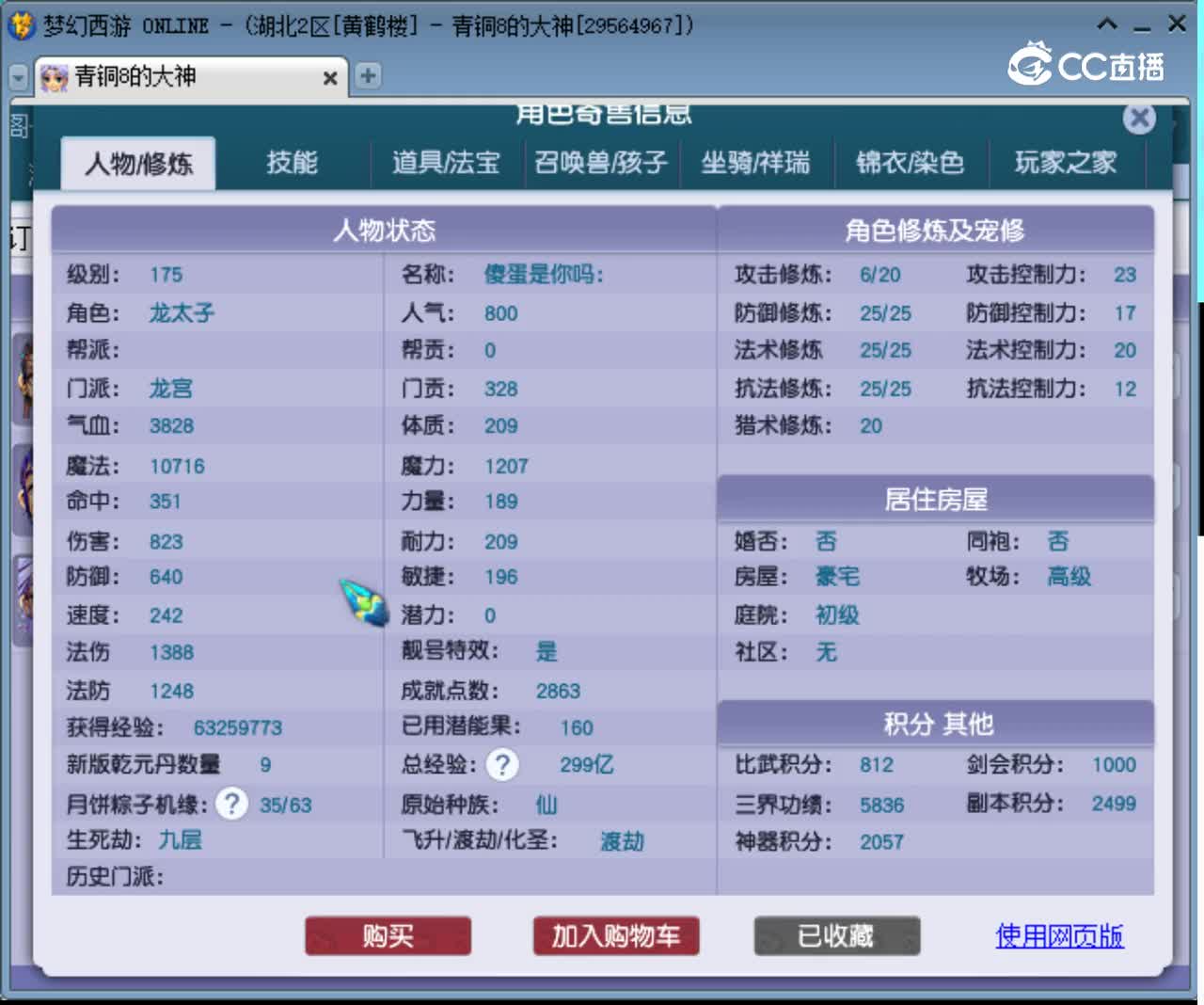Click the help icon next to 总经验
The width and height of the screenshot is (1204, 1005).
(503, 765)
